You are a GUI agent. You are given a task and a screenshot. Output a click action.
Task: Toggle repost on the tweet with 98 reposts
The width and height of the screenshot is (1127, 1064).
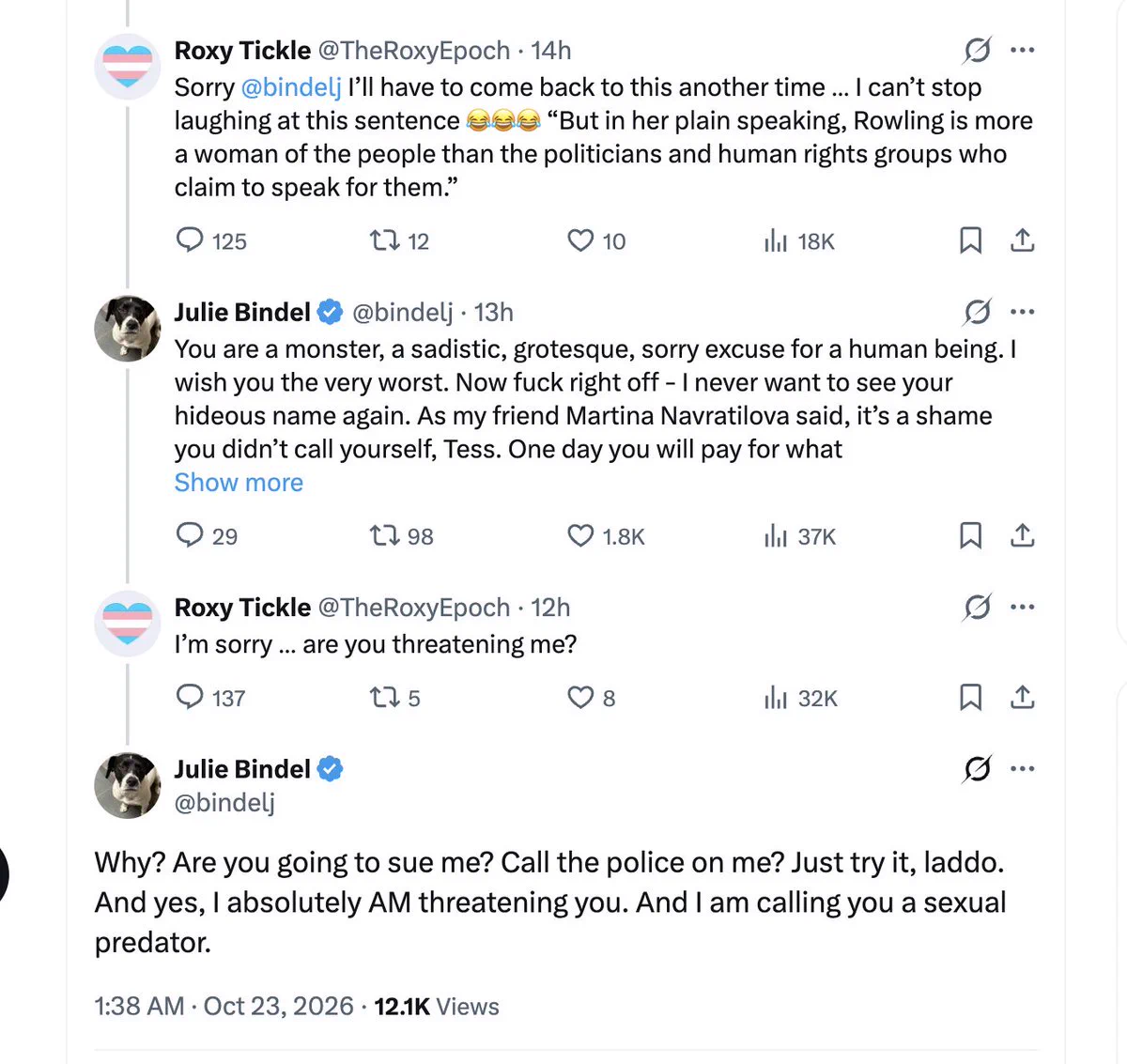coord(401,536)
